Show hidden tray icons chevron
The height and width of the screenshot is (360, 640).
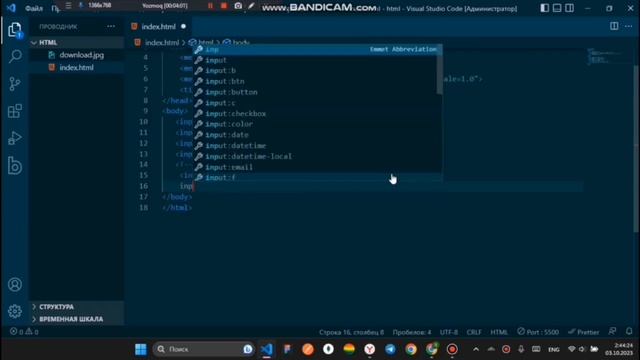(476, 349)
